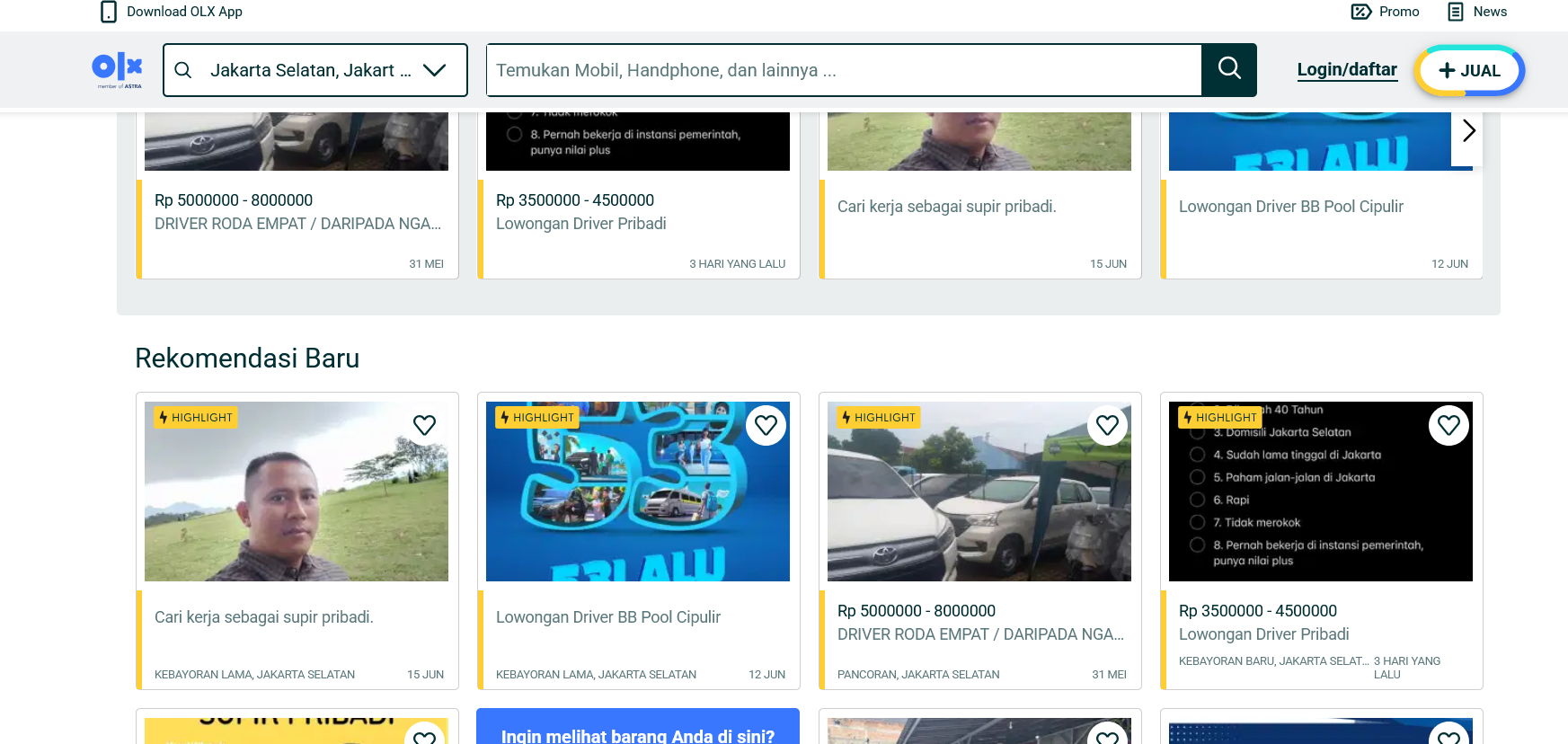
Task: Click 'PANCORAN, JAKARTA SELATAN' location text
Action: point(918,675)
